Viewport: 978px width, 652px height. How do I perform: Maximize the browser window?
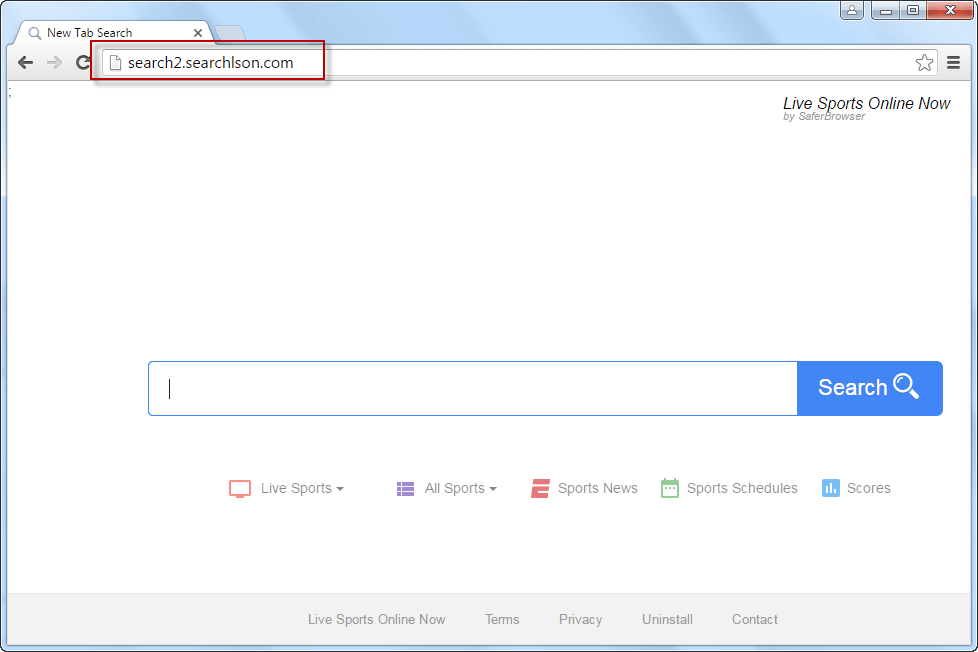[x=913, y=10]
